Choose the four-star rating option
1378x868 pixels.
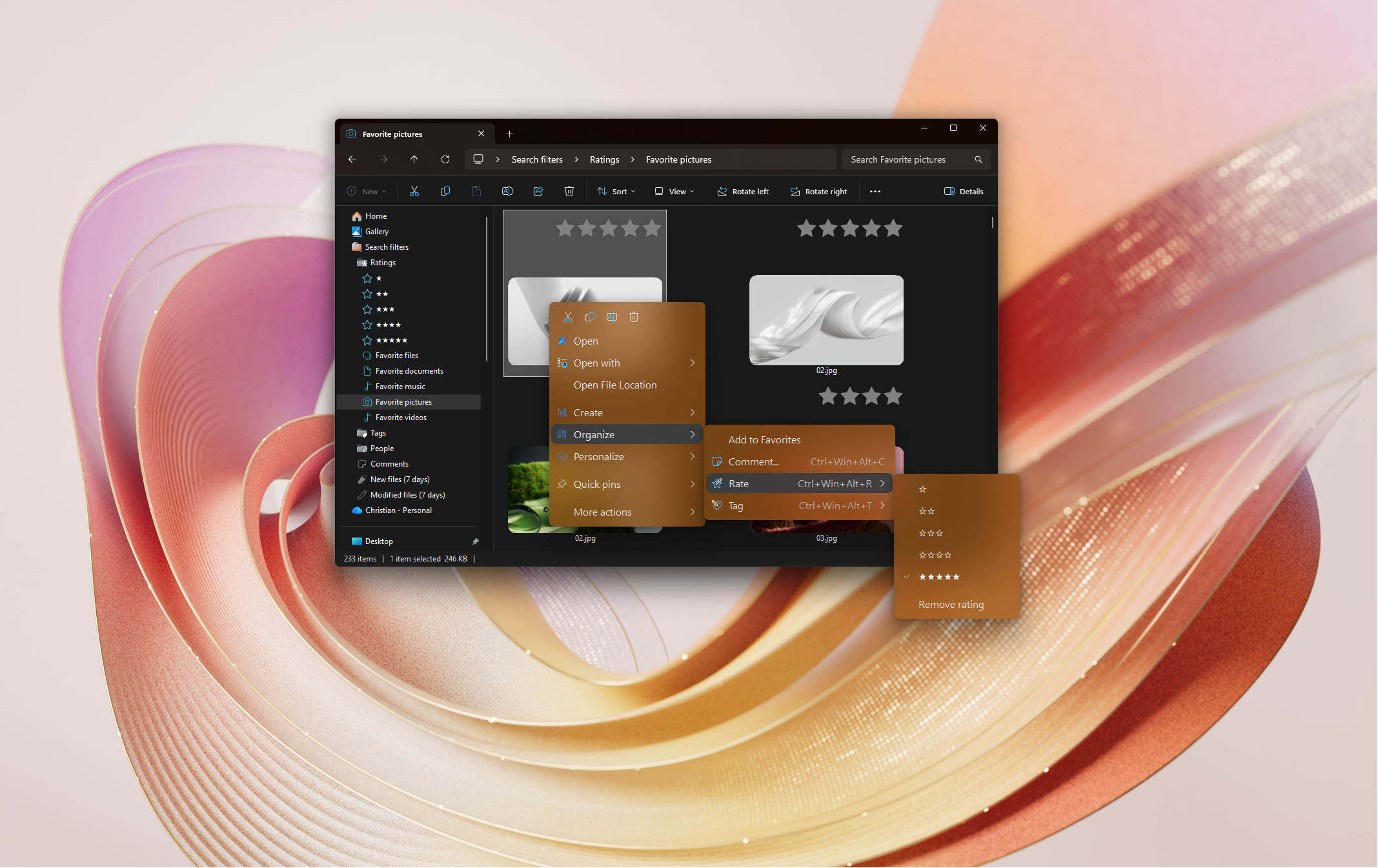click(x=957, y=555)
